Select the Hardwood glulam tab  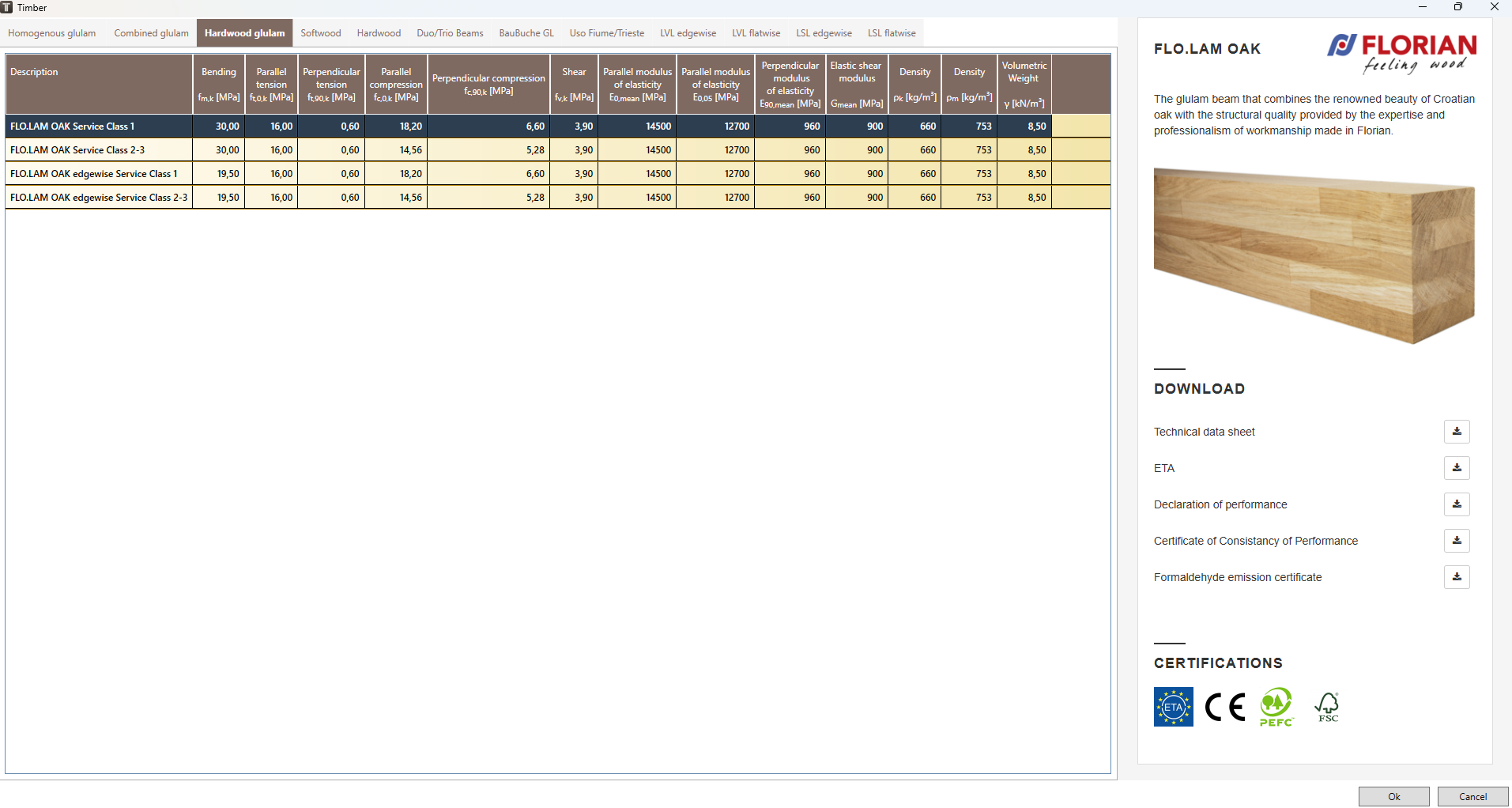(x=245, y=33)
